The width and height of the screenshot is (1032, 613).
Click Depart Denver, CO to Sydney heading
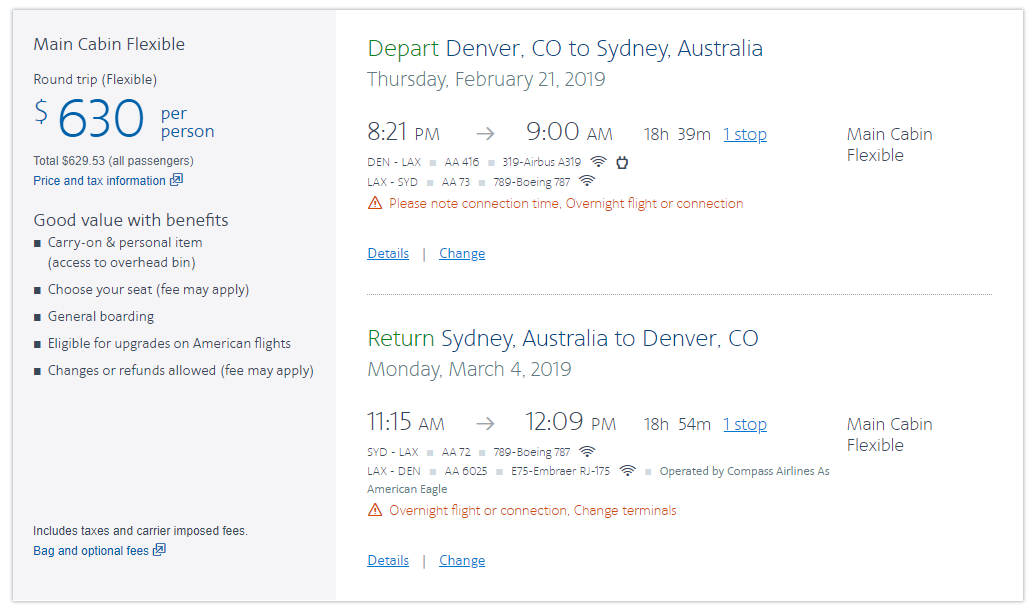pyautogui.click(x=565, y=48)
